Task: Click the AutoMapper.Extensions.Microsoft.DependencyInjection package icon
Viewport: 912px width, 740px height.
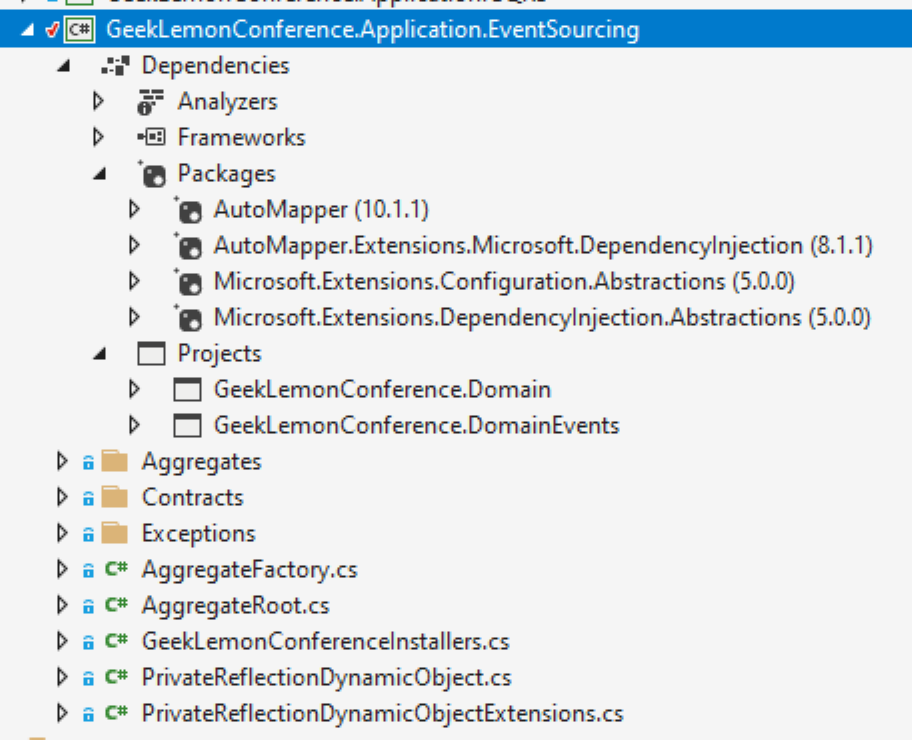Action: 188,246
